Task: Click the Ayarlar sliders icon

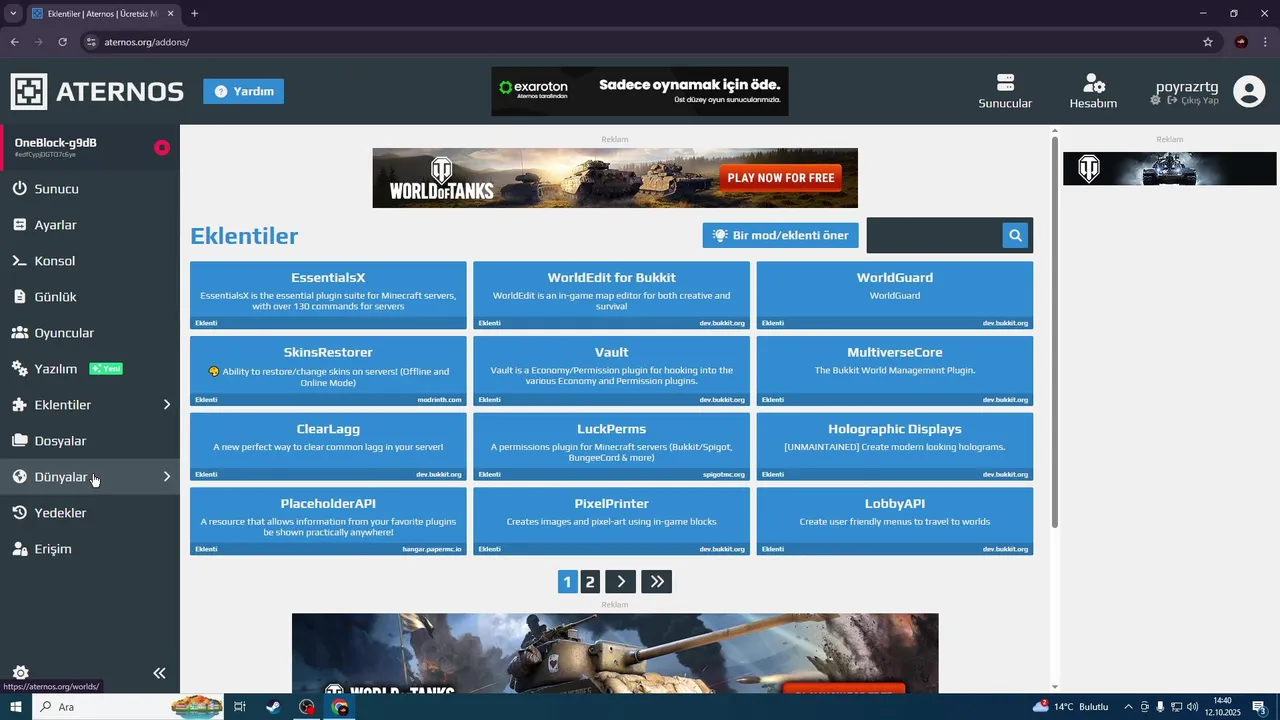Action: 19,225
